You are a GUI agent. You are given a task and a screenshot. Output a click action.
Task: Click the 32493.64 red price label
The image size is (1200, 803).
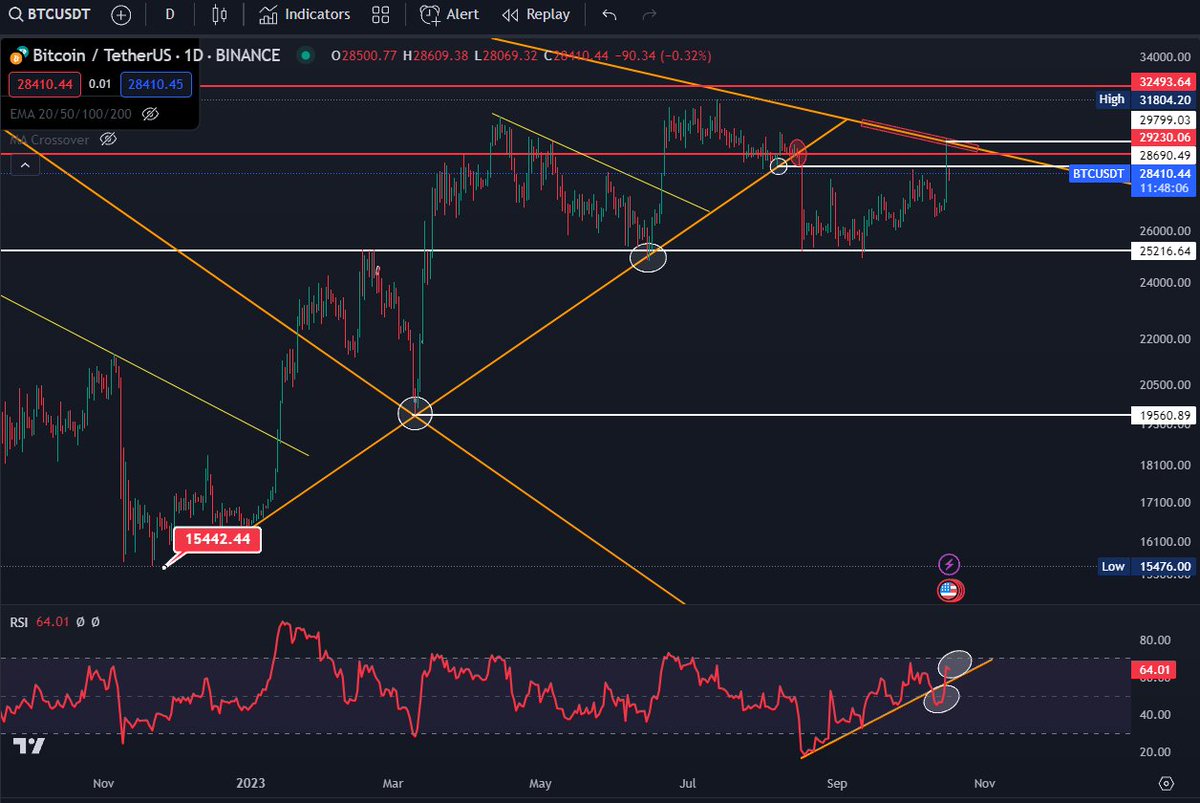click(1163, 82)
